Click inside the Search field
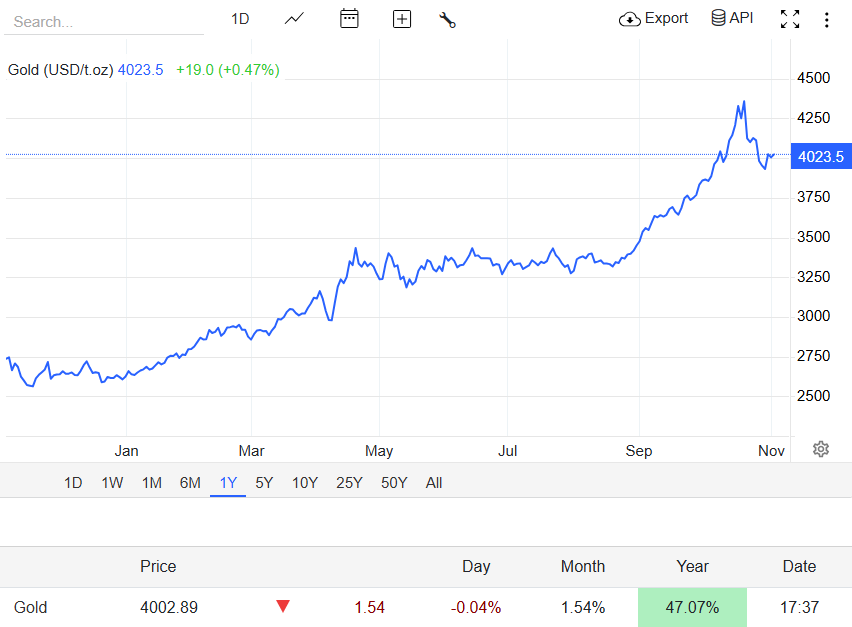 click(x=100, y=21)
